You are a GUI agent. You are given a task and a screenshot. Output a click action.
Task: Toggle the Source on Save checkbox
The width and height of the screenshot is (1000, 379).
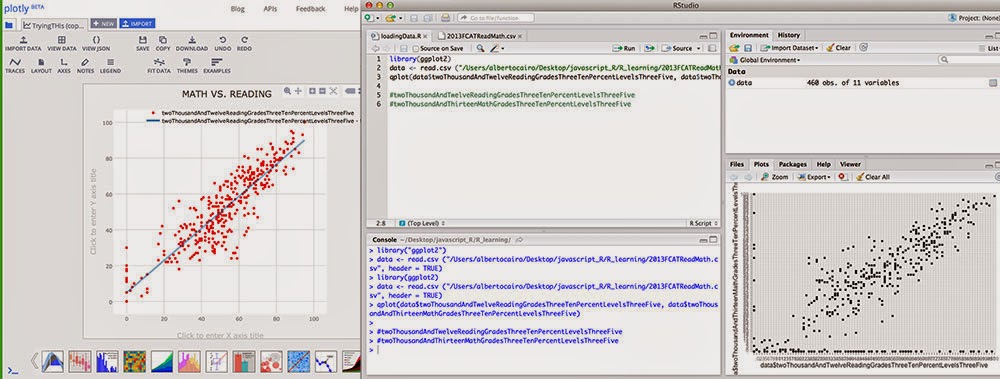(416, 48)
